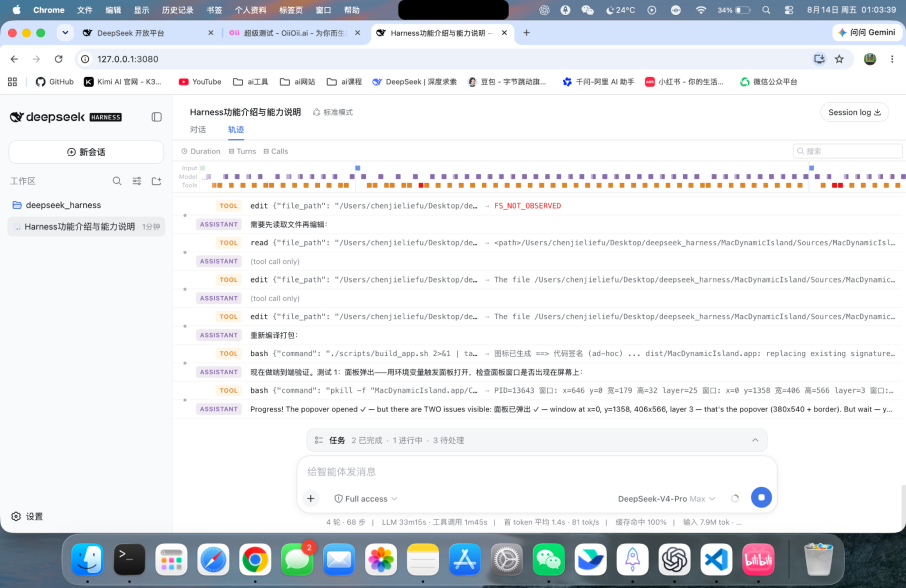Open Chrome three-dot menu
906x588 pixels.
(x=892, y=59)
